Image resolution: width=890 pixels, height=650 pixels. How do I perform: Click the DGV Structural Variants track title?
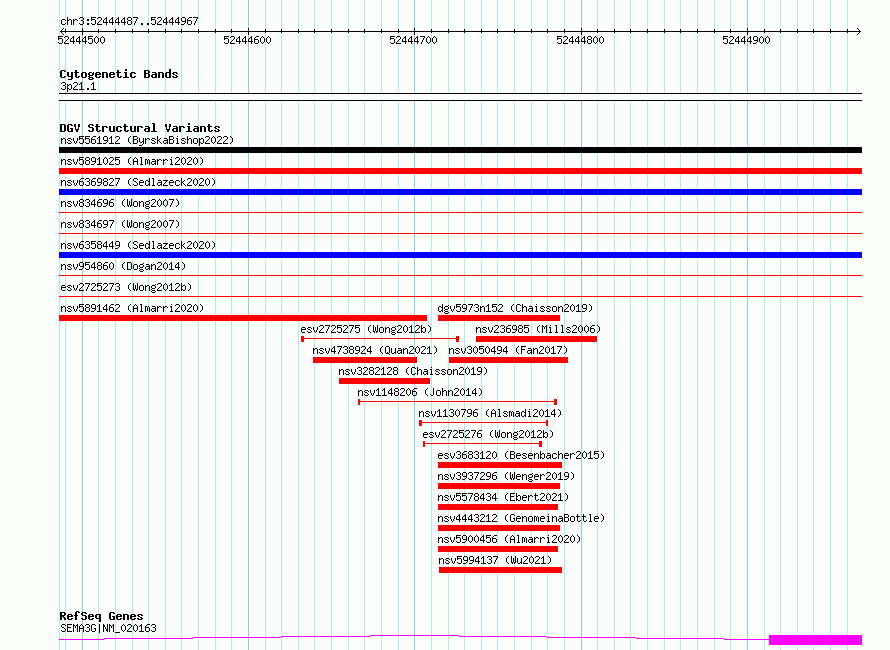140,128
